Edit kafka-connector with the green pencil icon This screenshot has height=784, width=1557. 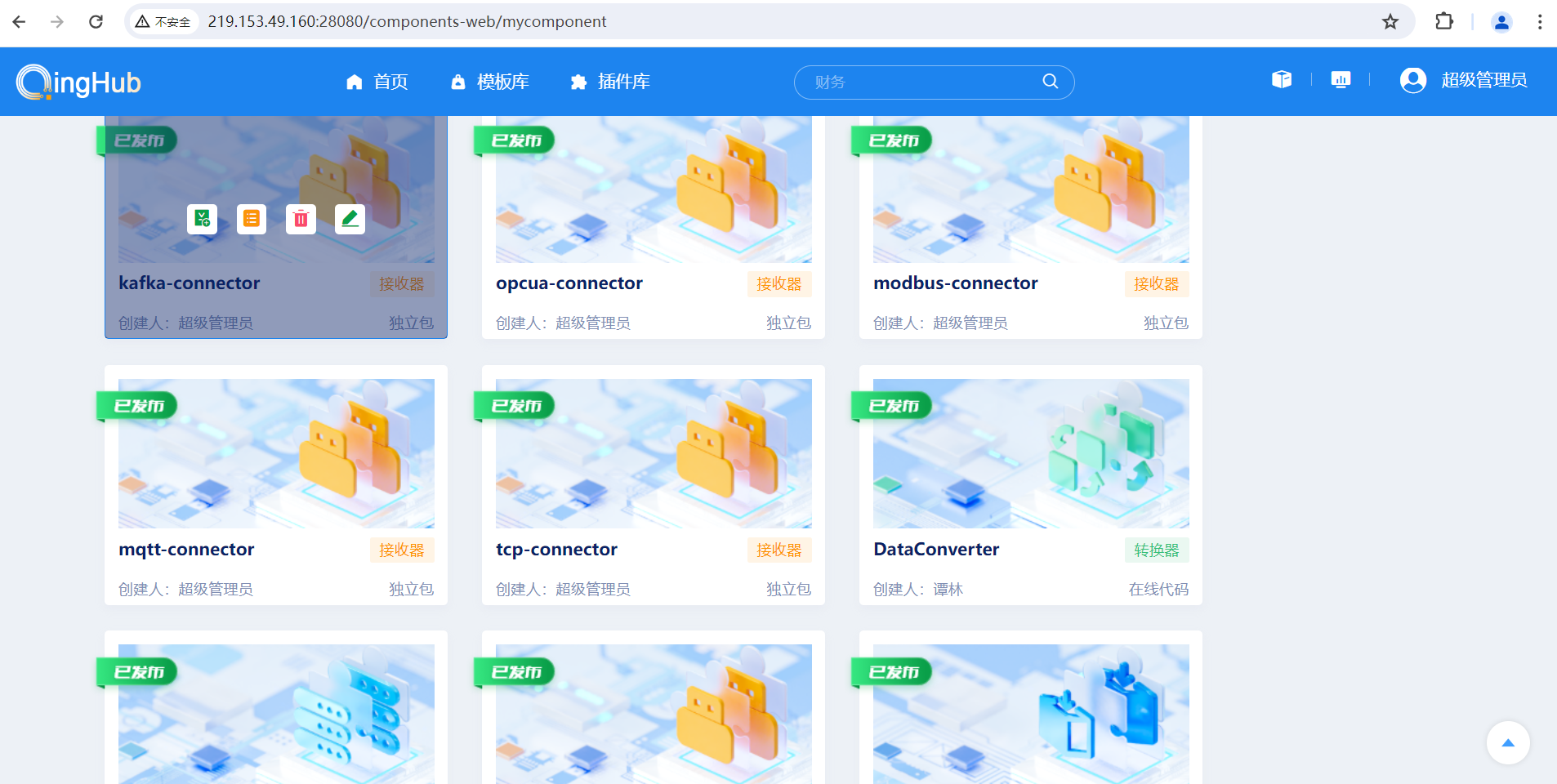(x=350, y=219)
